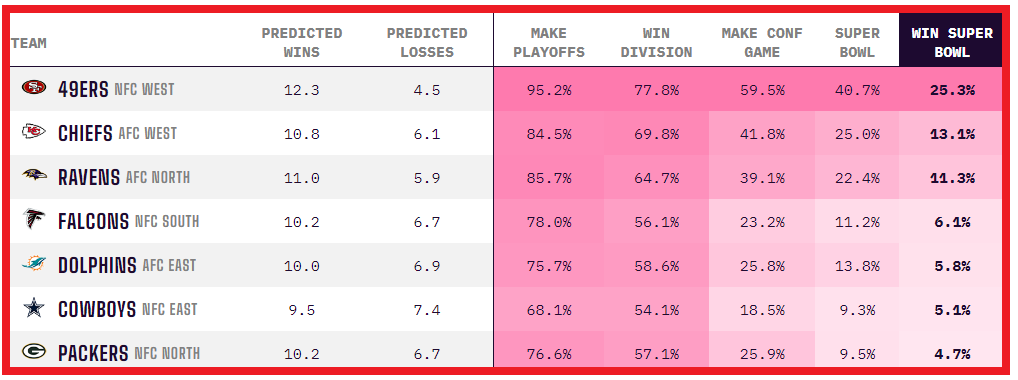Click the Super Bowl column header
The width and height of the screenshot is (1018, 380).
tap(857, 42)
